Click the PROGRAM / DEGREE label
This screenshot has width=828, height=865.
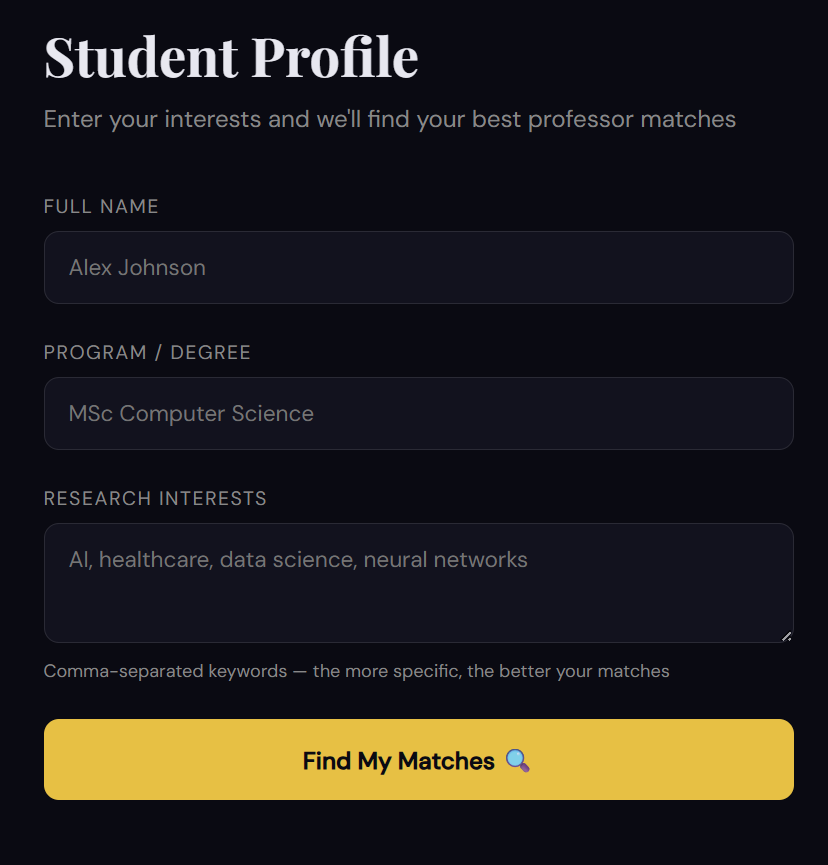click(147, 353)
